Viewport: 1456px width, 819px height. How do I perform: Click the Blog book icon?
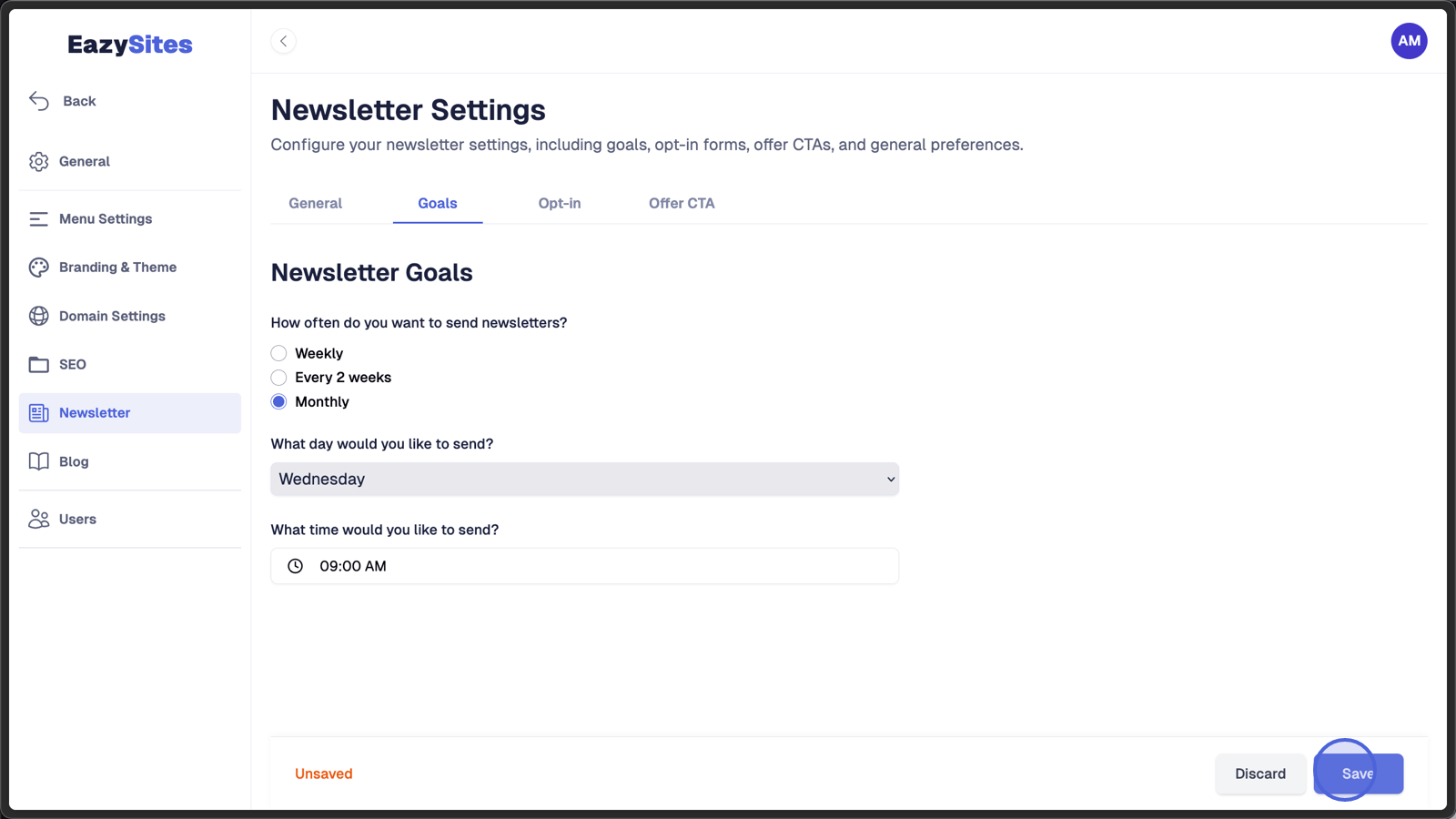pos(38,461)
